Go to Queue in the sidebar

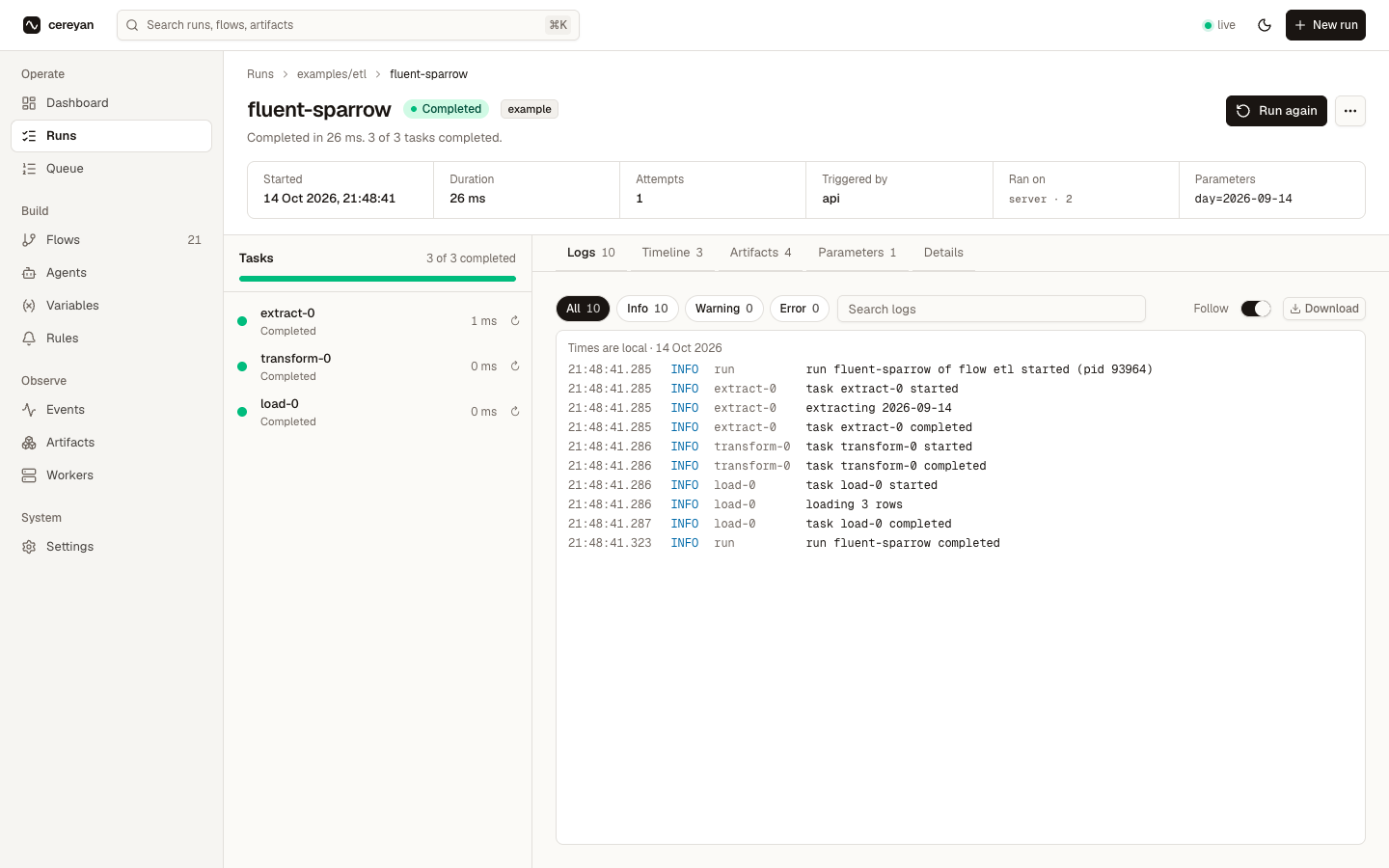tap(111, 169)
